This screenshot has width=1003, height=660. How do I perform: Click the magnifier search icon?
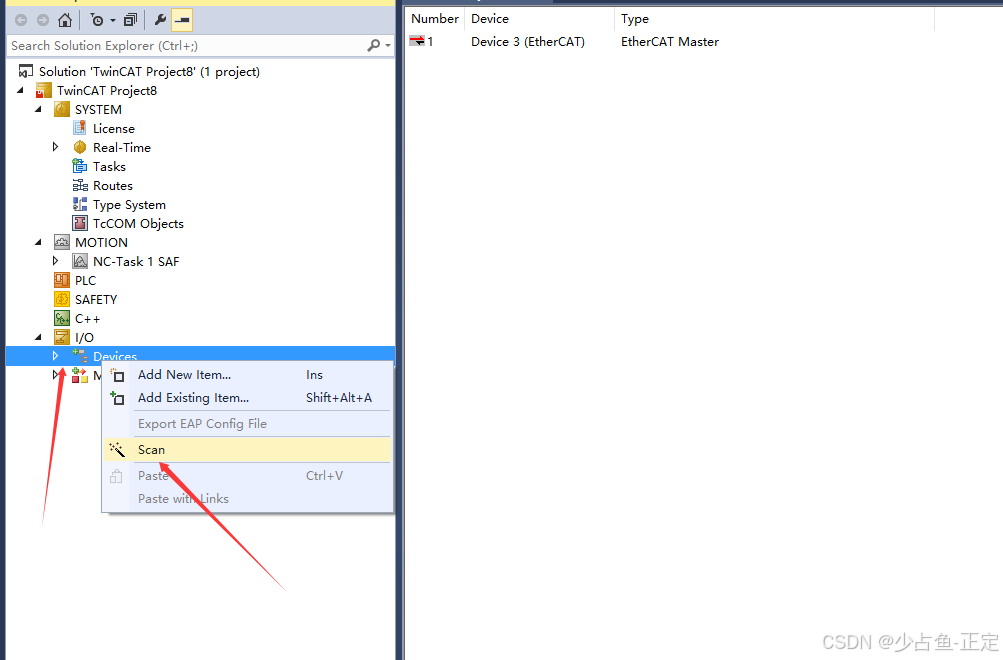(x=374, y=45)
